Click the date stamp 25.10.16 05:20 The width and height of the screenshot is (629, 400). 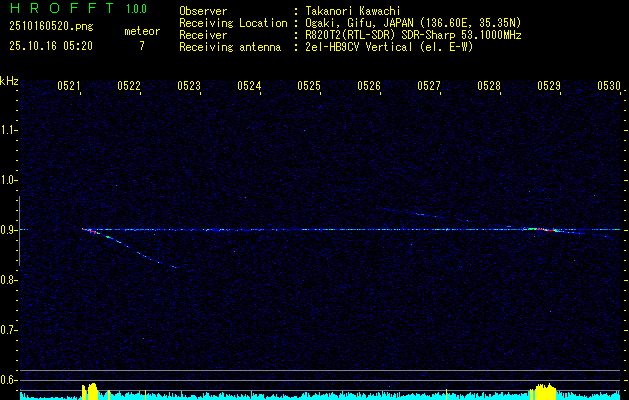51,46
